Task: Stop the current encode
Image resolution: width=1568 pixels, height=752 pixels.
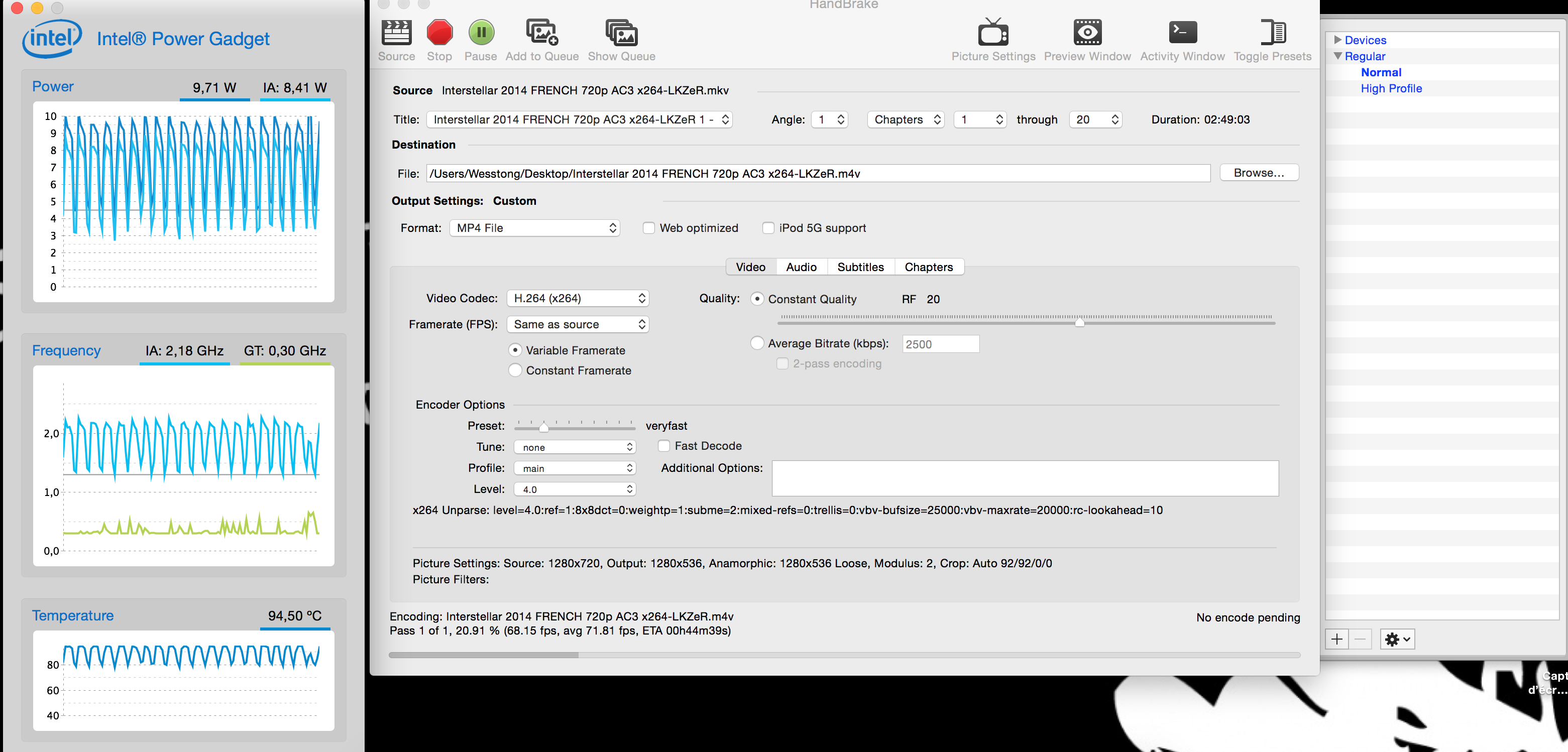Action: [439, 33]
